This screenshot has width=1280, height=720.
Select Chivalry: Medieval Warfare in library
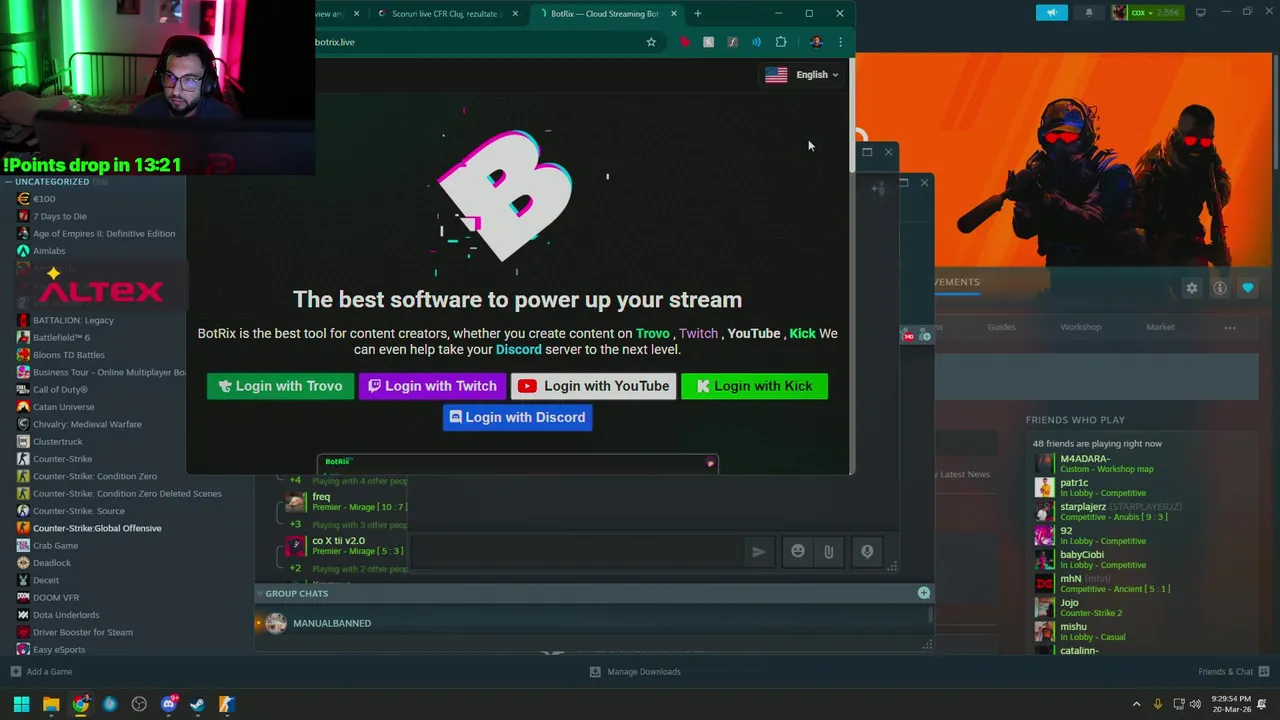point(87,424)
